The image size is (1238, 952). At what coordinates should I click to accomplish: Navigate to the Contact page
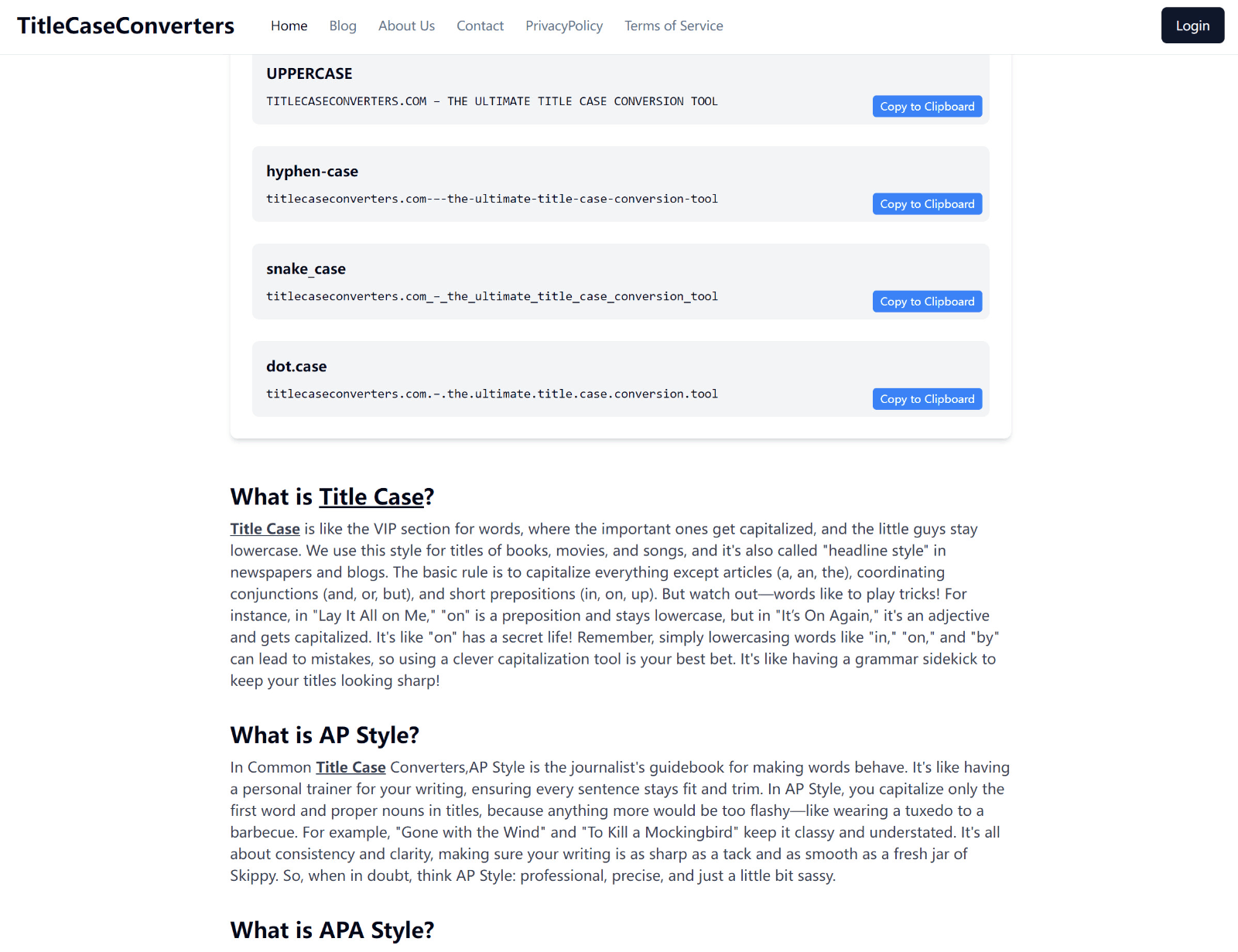tap(480, 26)
